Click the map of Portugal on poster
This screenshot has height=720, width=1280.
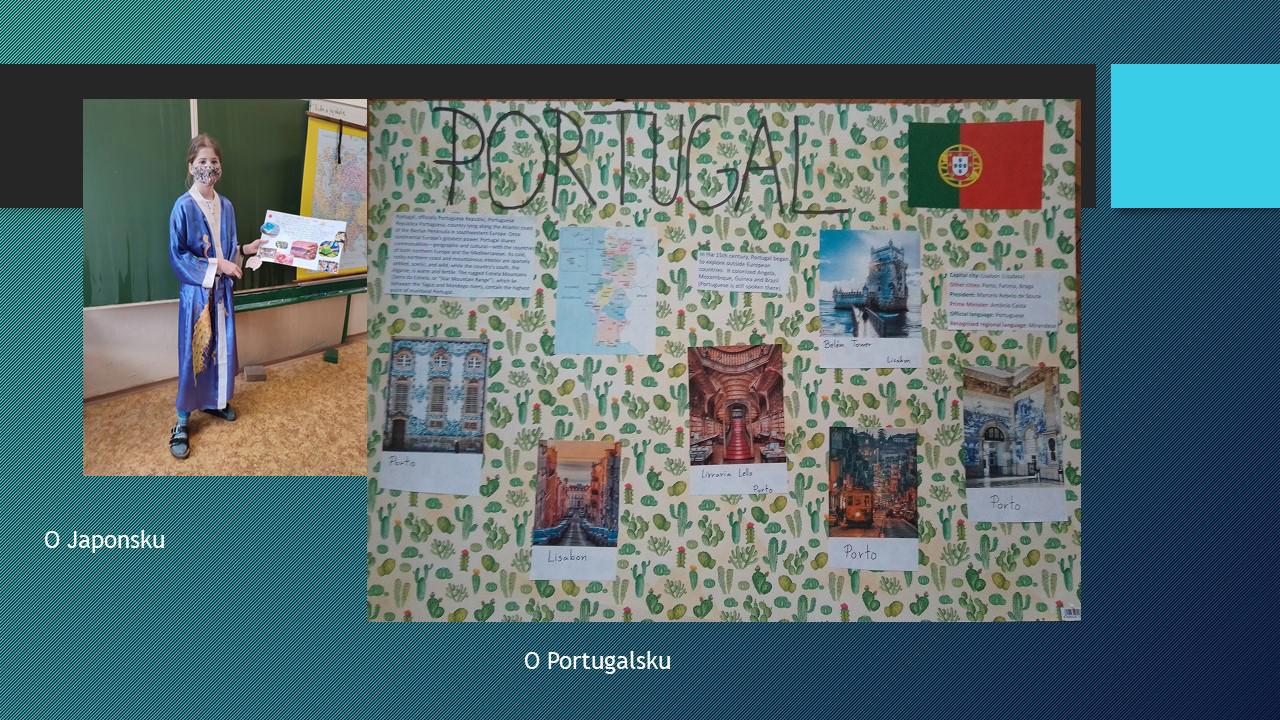[606, 291]
